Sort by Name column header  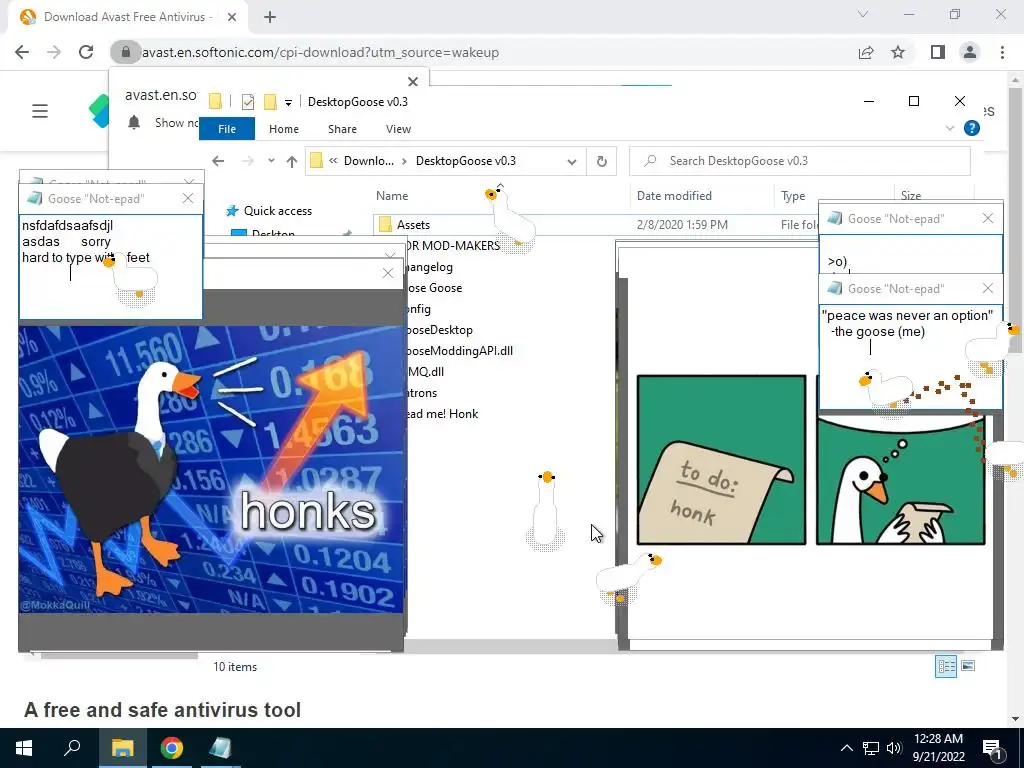(x=392, y=195)
